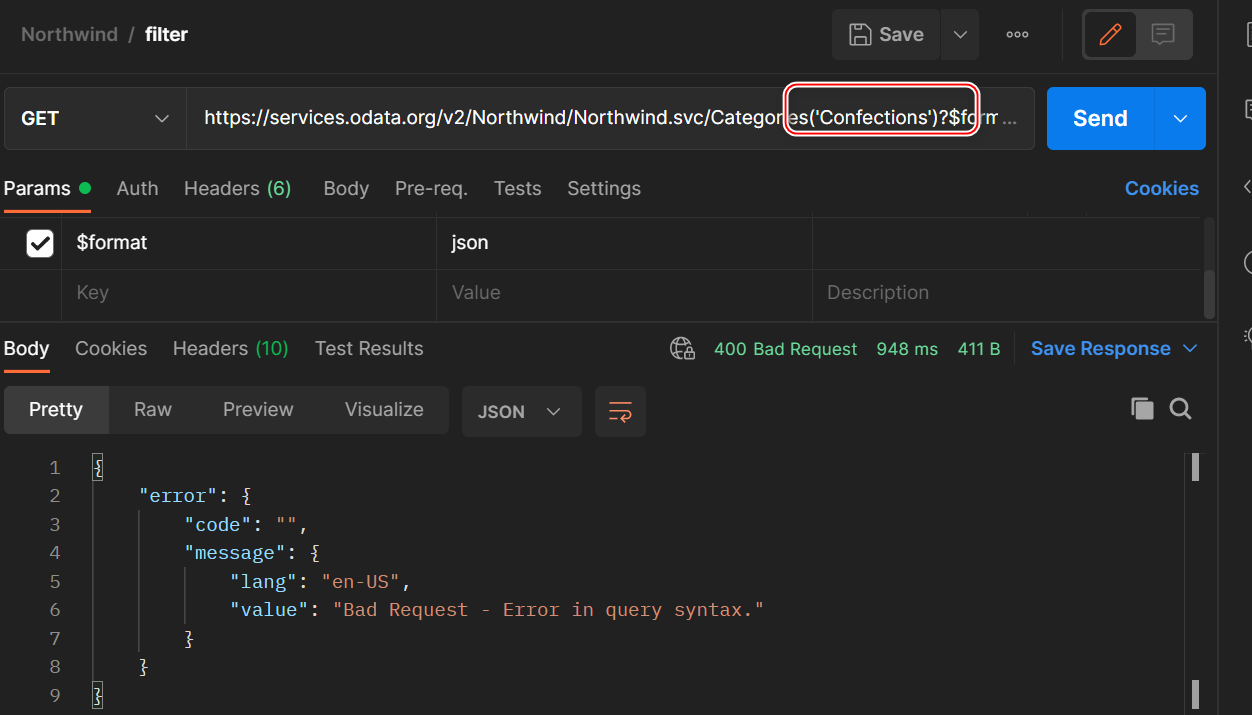Open the three-dot more actions menu

pyautogui.click(x=1017, y=35)
